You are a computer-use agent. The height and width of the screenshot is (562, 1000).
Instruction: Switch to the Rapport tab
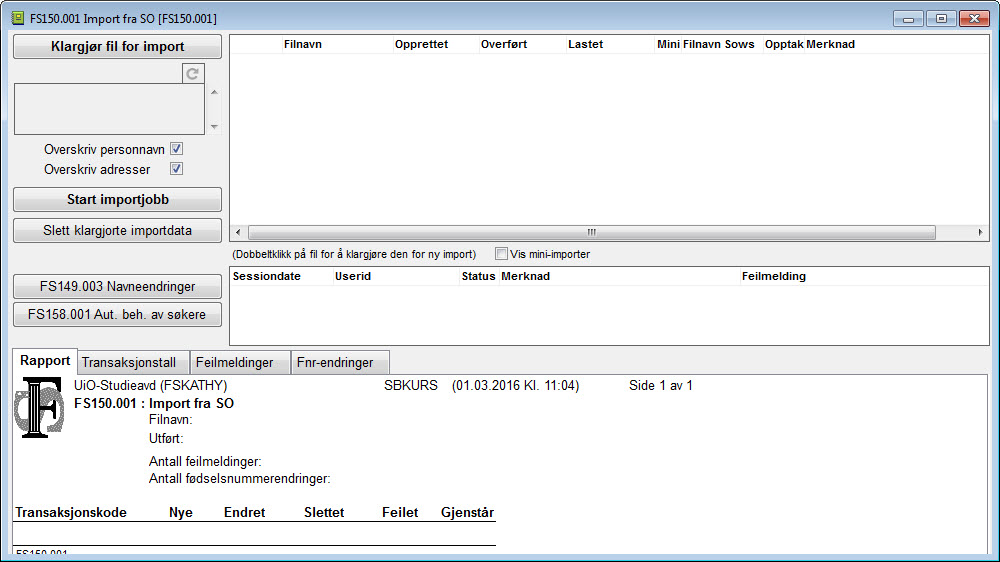point(45,361)
